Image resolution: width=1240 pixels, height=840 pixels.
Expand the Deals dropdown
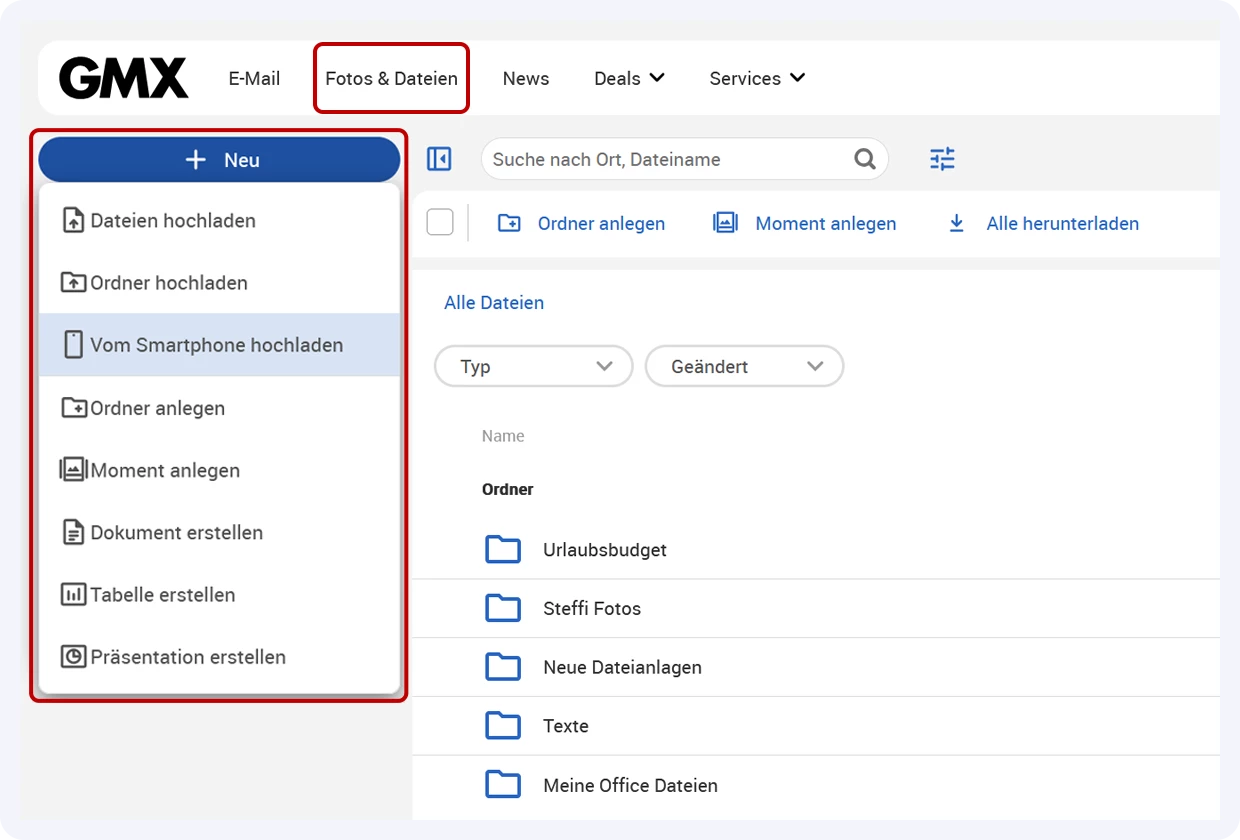click(629, 78)
